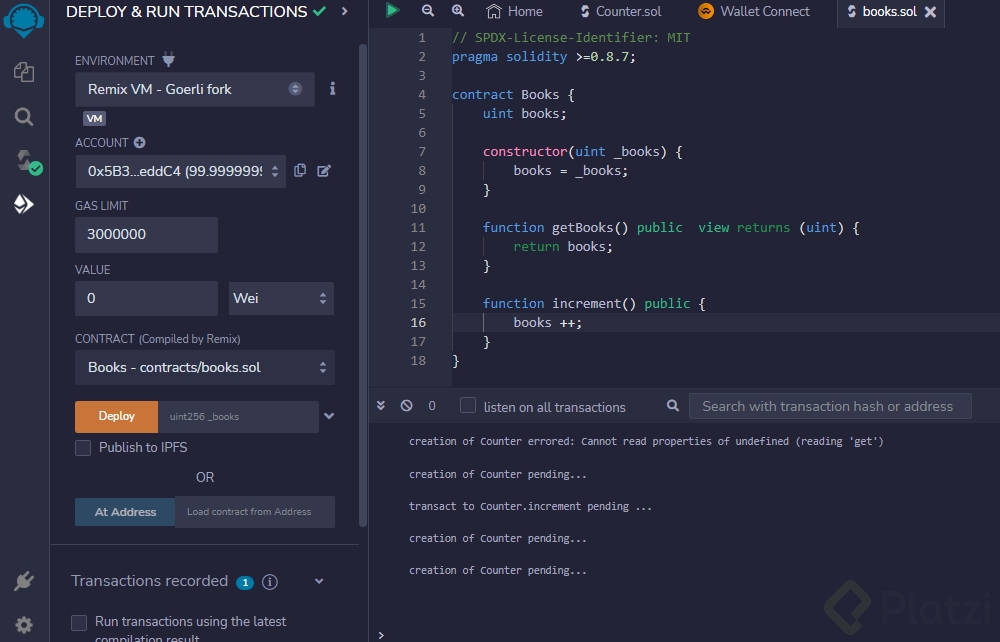Click the At Address button

pyautogui.click(x=125, y=512)
